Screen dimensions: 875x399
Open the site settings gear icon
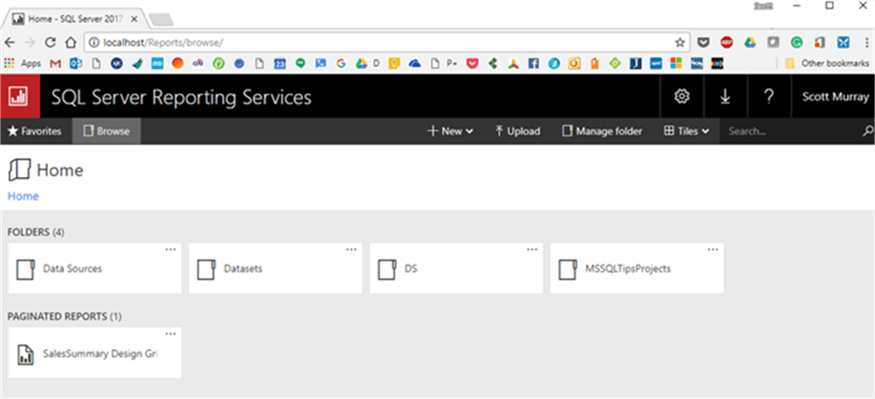click(x=681, y=97)
